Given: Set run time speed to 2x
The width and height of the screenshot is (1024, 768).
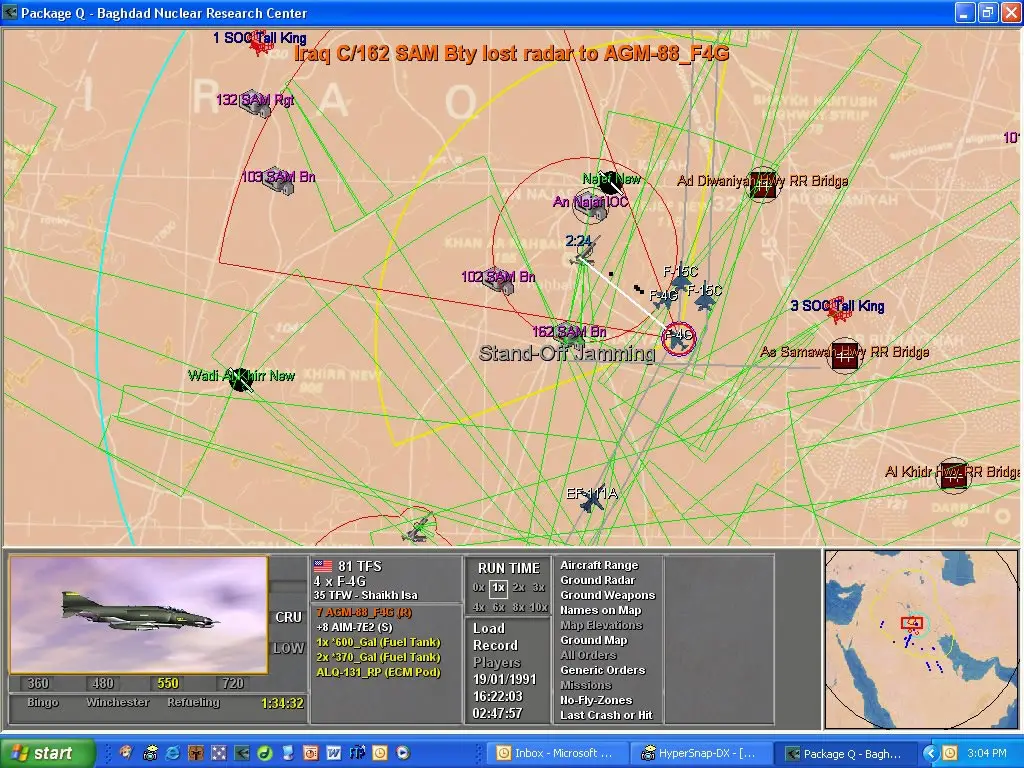Looking at the screenshot, I should click(x=518, y=588).
